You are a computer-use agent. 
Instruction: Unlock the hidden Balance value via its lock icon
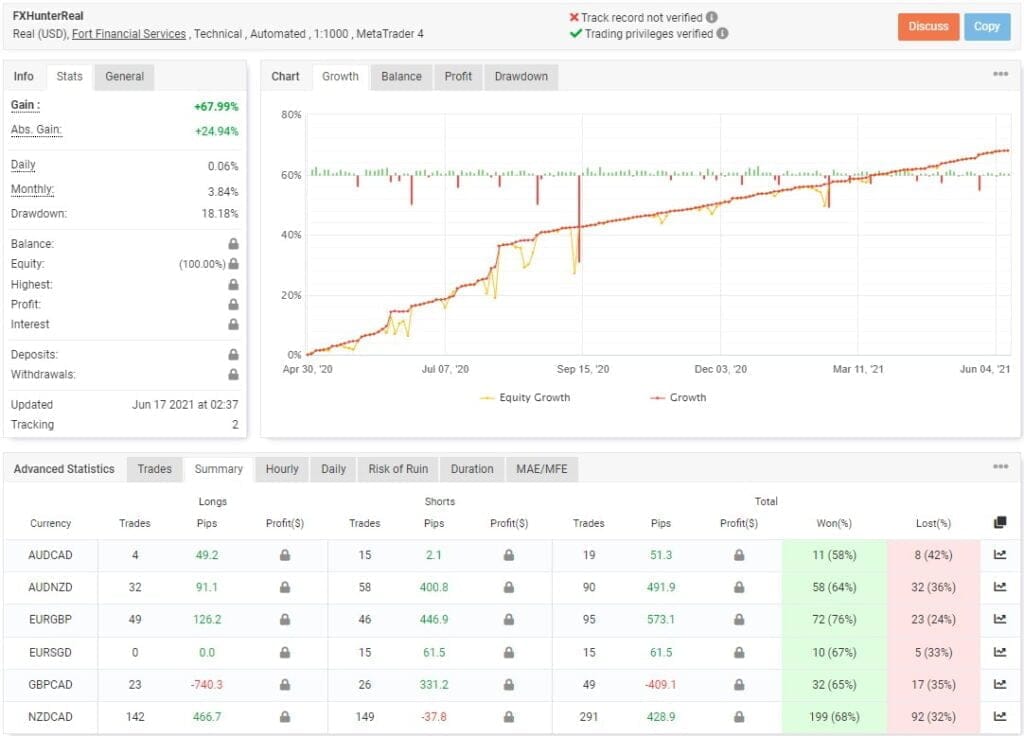[232, 243]
